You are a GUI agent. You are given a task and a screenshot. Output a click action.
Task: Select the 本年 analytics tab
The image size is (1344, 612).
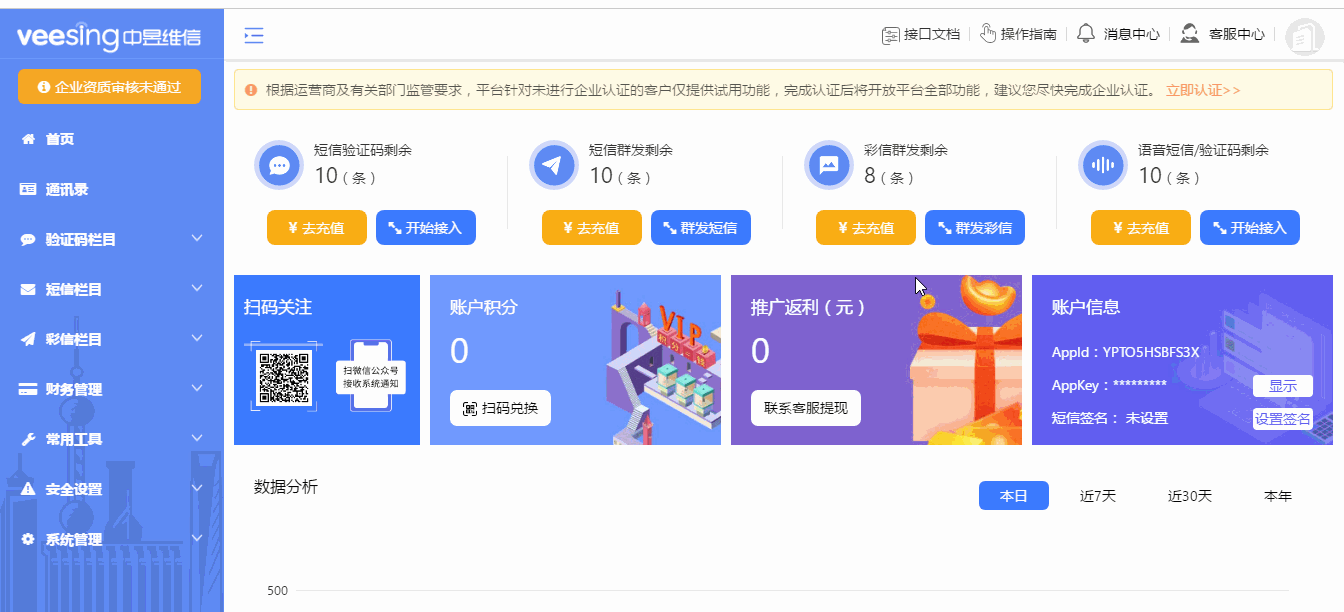pos(1277,495)
